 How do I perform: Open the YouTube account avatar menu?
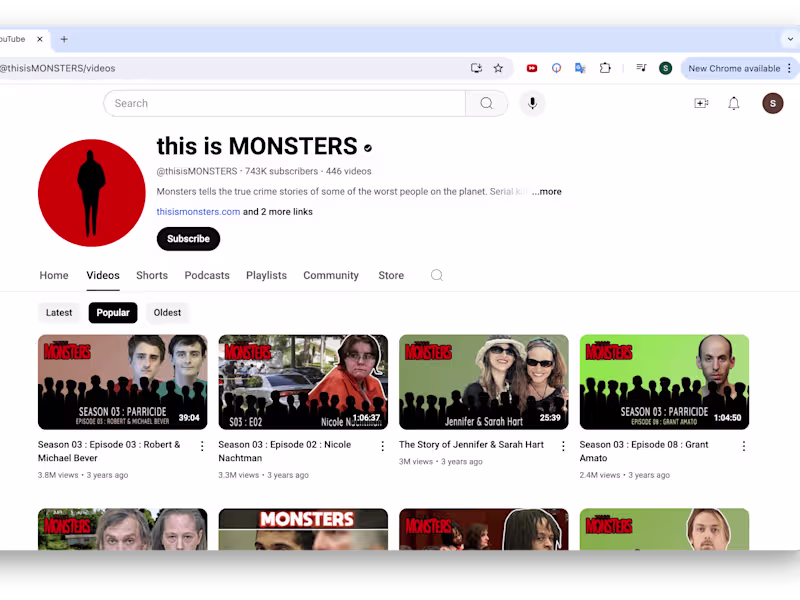tap(772, 103)
